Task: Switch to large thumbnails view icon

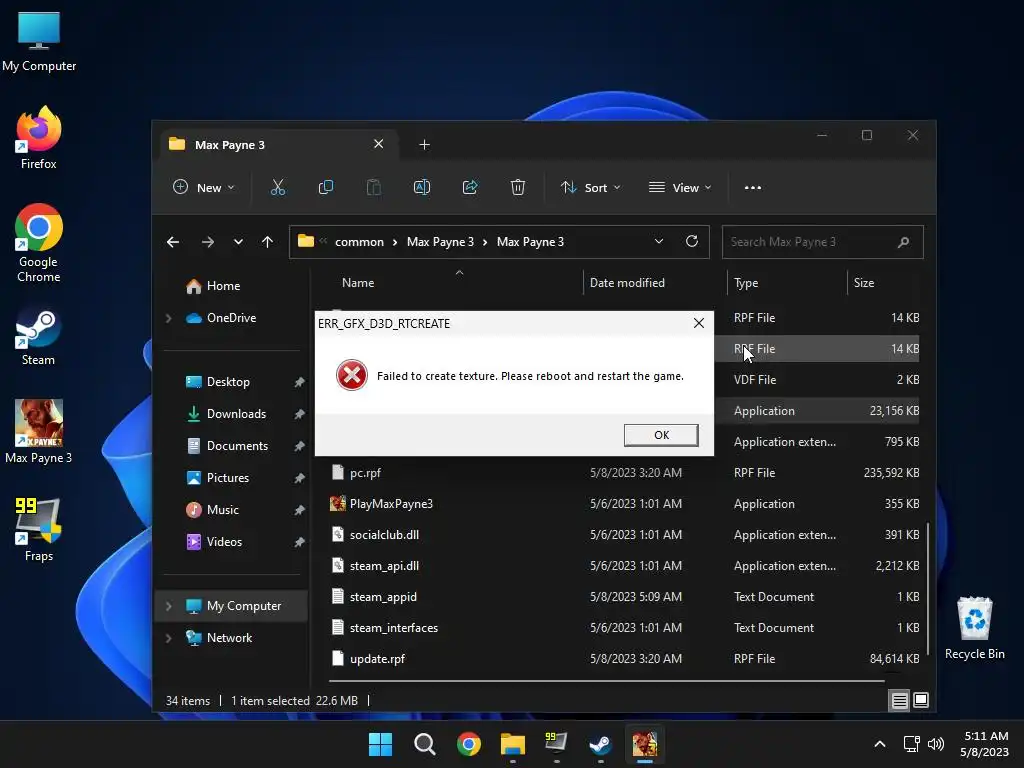Action: pos(921,701)
